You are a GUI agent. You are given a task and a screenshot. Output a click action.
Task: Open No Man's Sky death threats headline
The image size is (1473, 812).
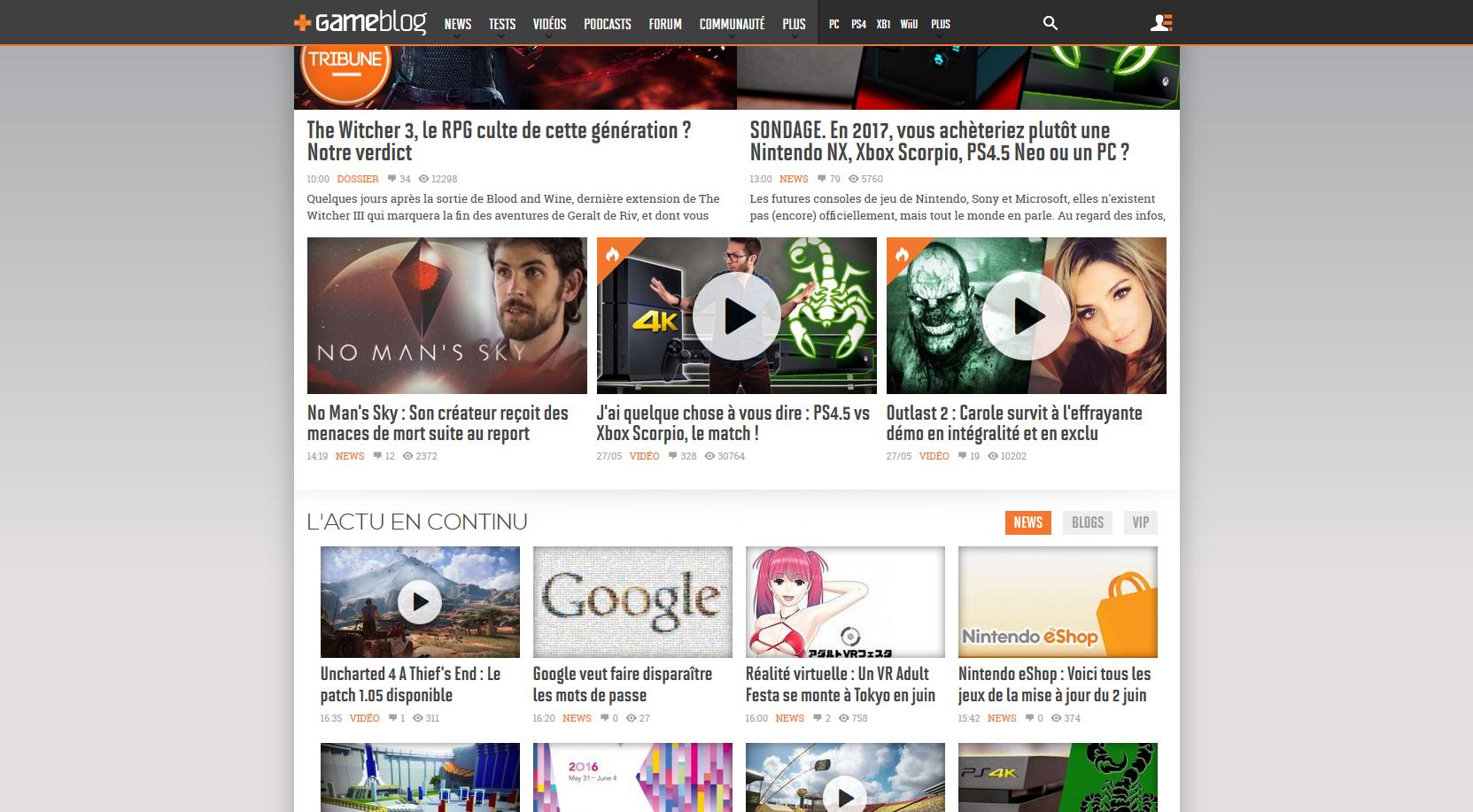(438, 423)
